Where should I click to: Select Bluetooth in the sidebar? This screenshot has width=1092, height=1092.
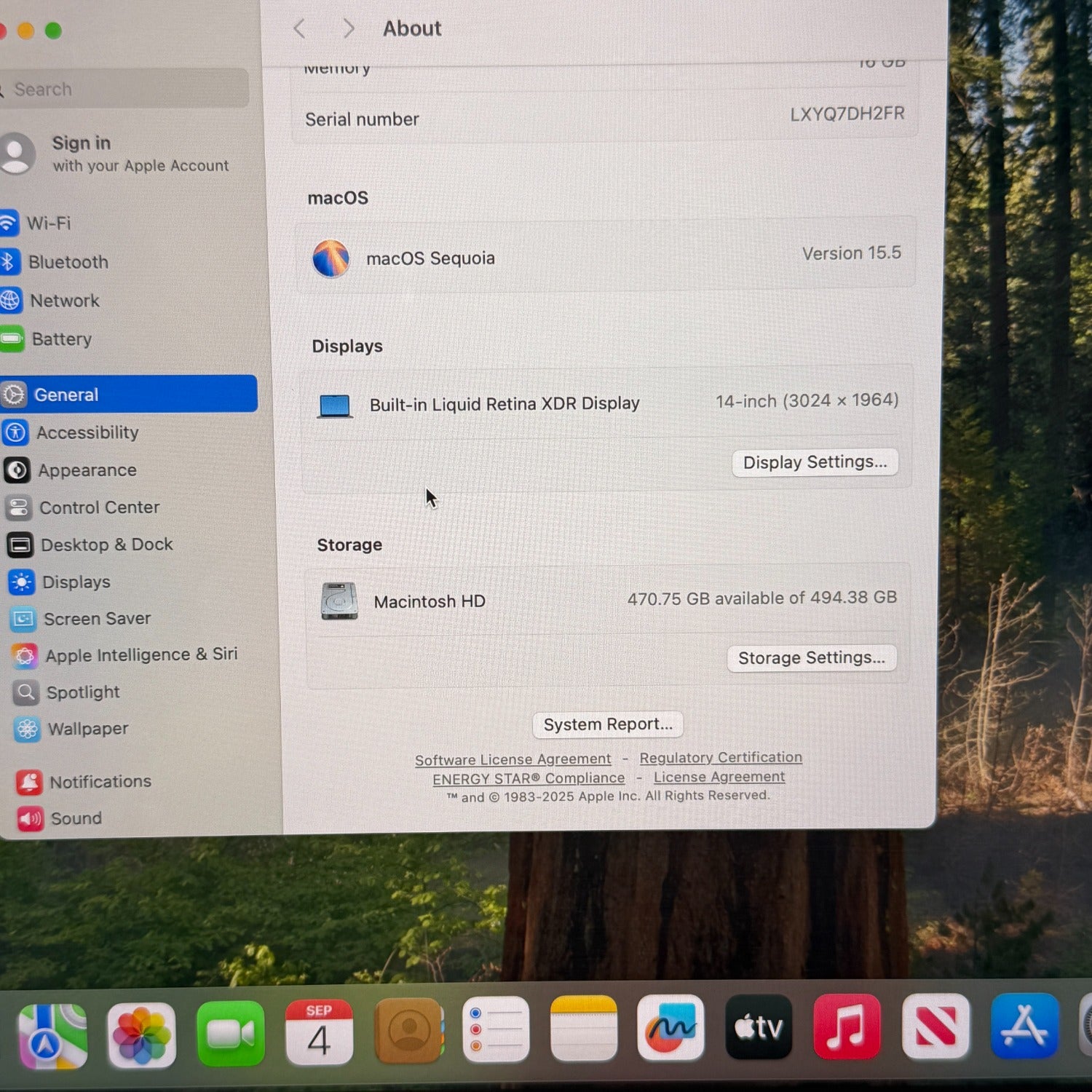pos(68,262)
